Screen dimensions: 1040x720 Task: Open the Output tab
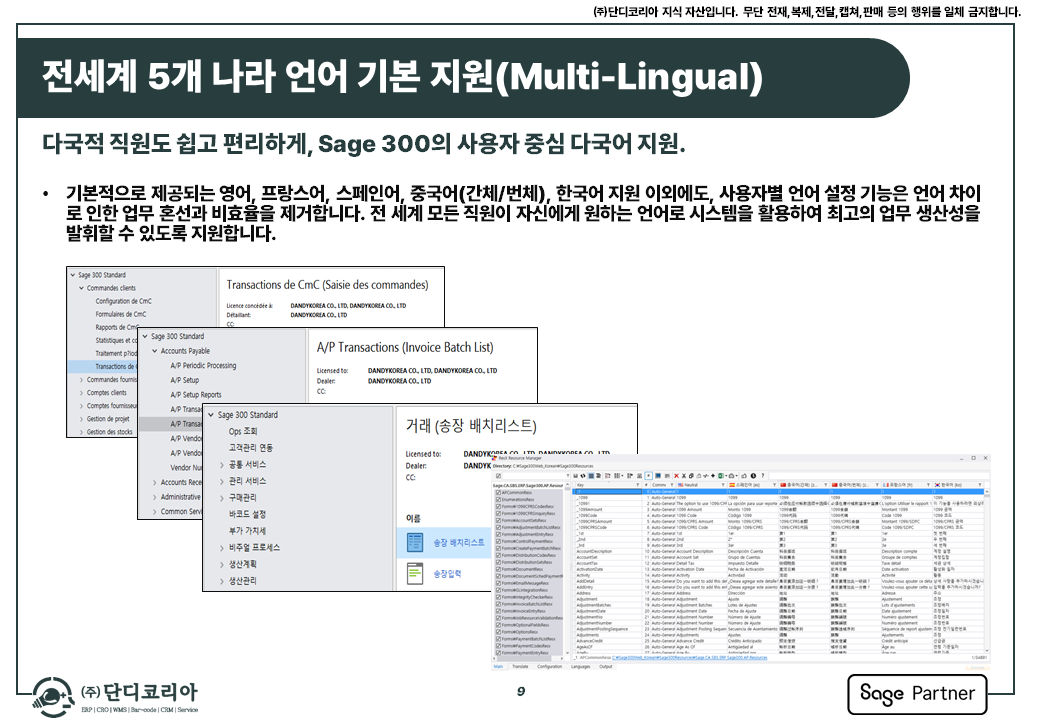tap(606, 666)
